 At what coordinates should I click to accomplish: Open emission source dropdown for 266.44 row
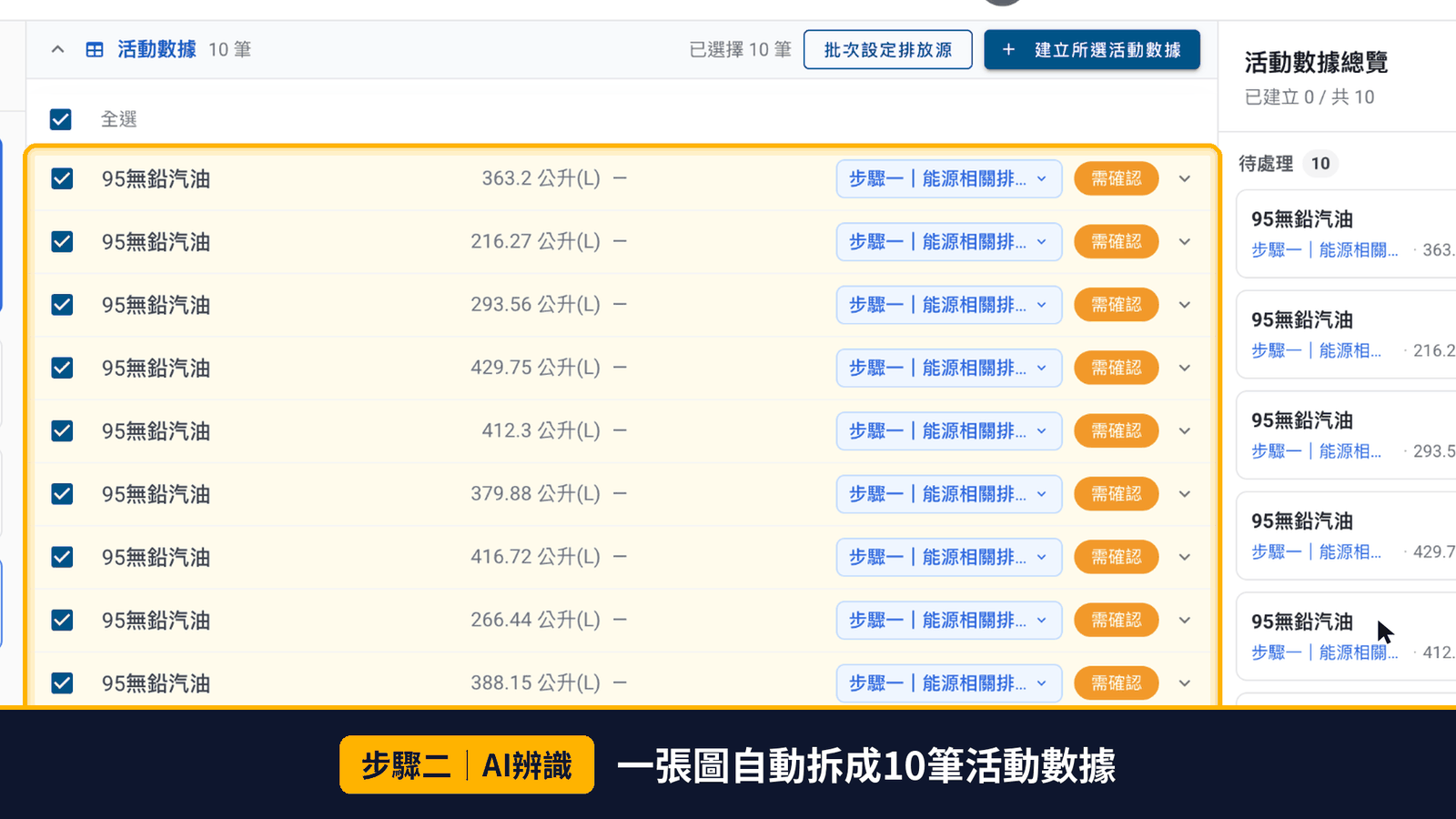949,620
